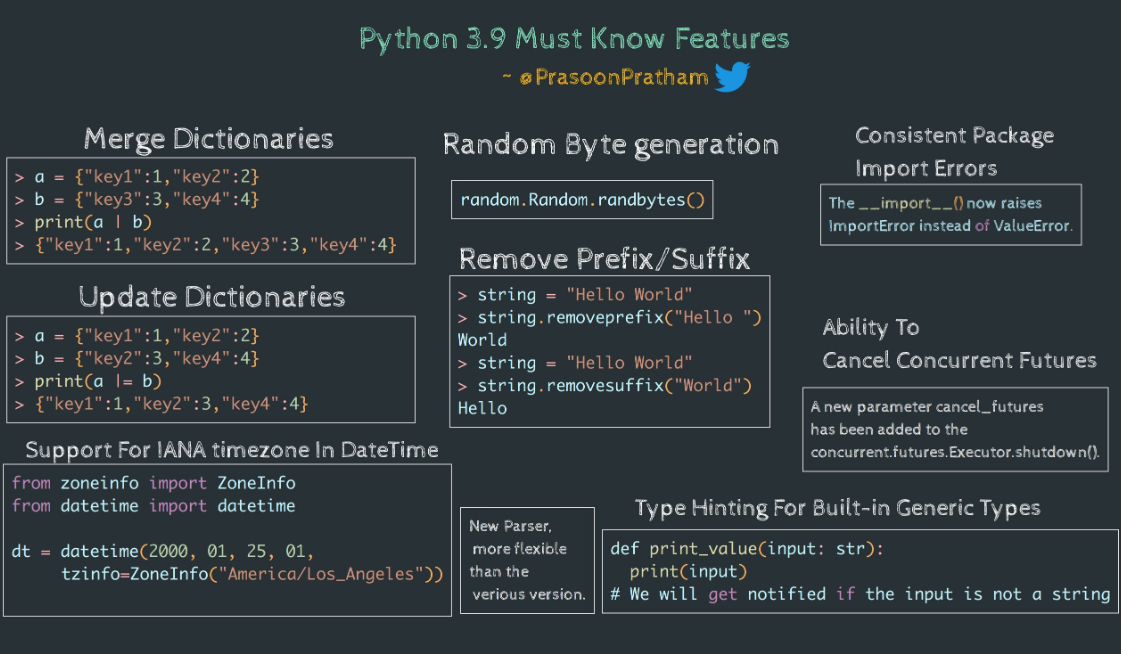This screenshot has height=654, width=1121.
Task: Click the def print_value(input: str) line
Action: 747,549
